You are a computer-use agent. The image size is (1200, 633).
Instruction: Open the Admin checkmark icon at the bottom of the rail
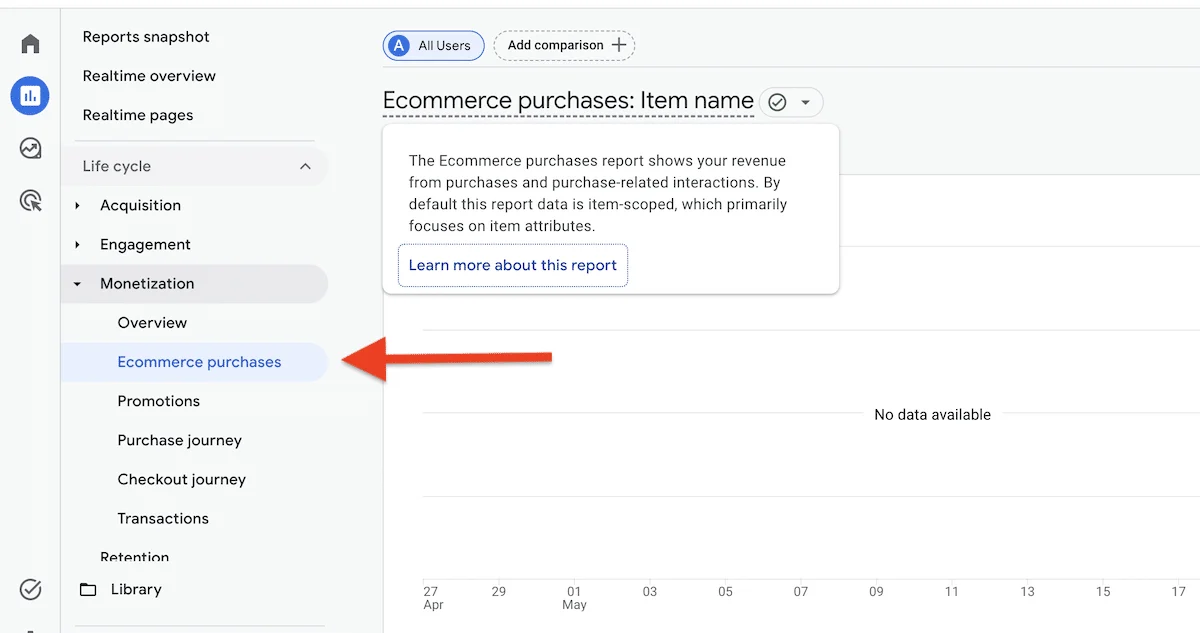(30, 589)
